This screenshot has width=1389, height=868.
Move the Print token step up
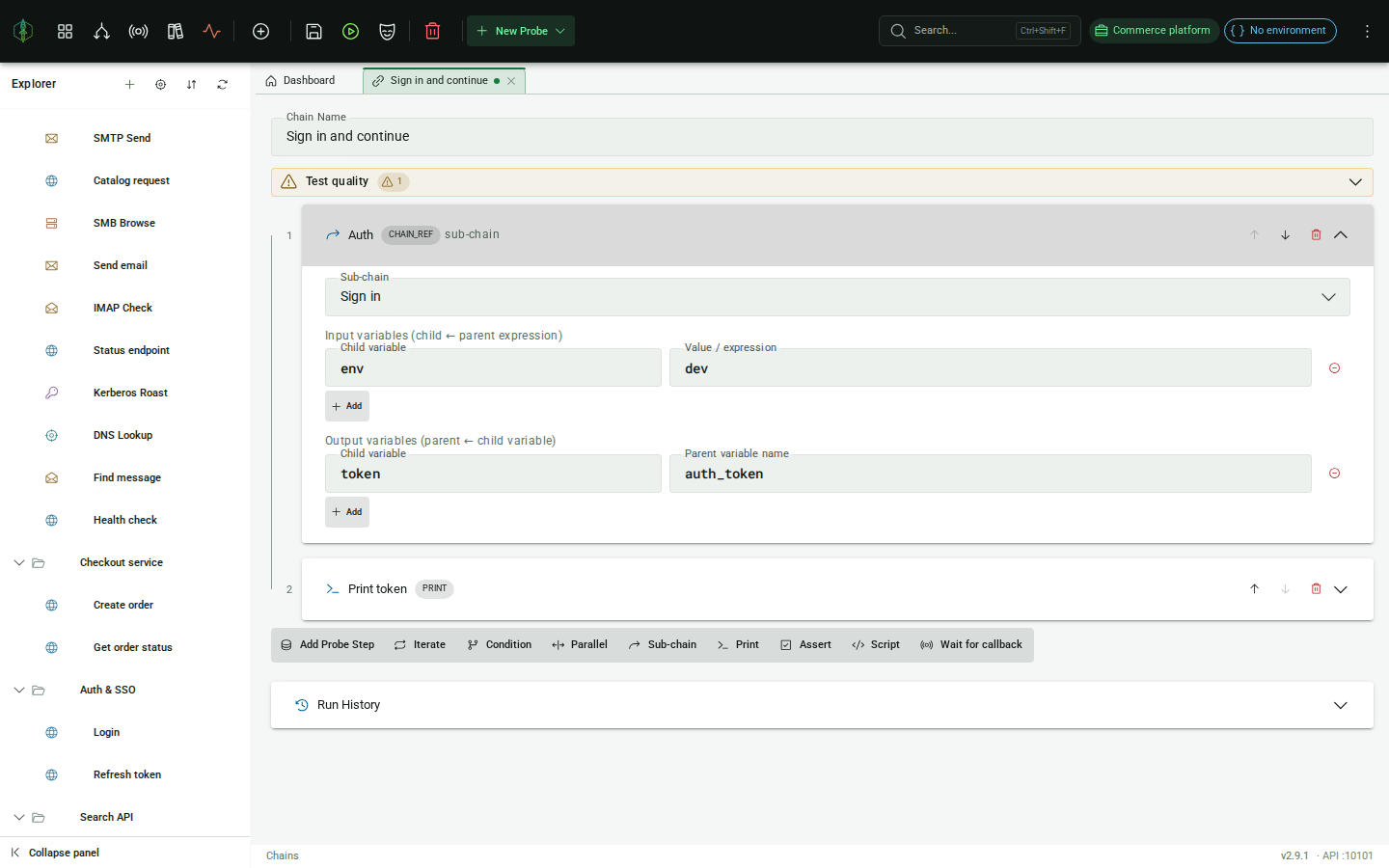tap(1254, 589)
